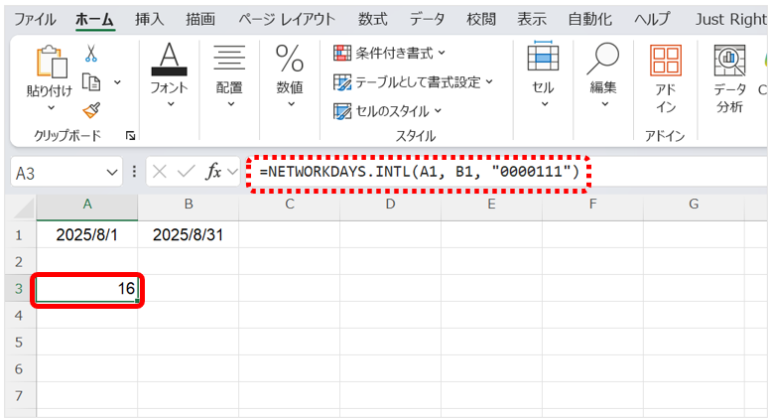Expand the 配置 dropdown chevron
The height and width of the screenshot is (418, 770).
[231, 104]
